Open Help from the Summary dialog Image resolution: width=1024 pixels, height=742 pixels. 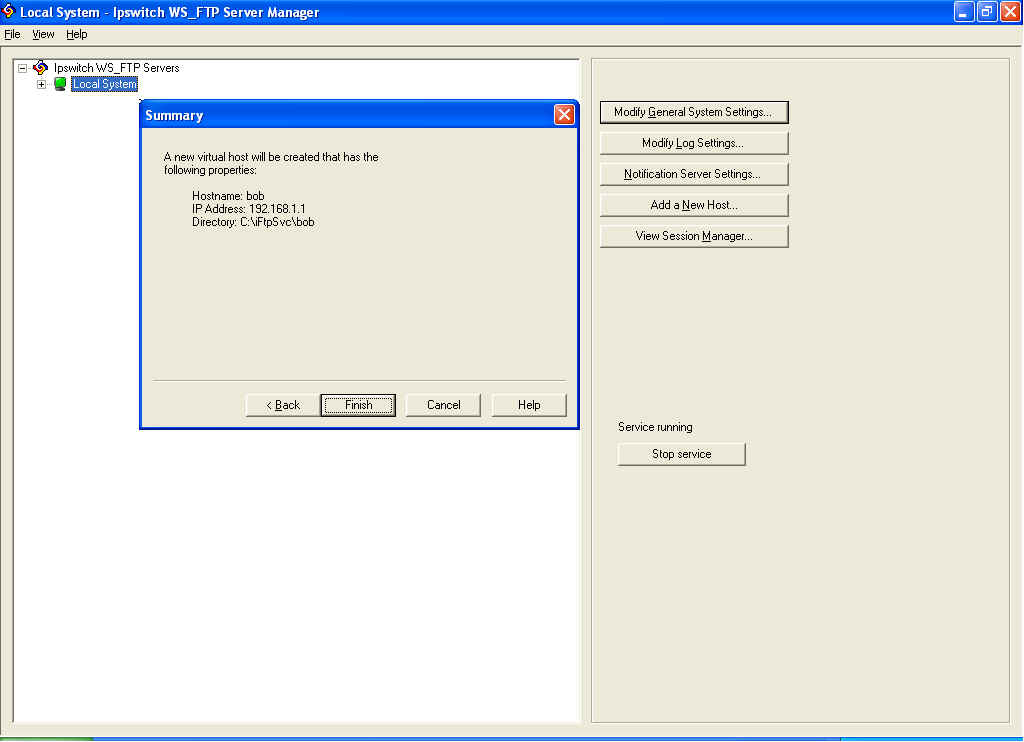pyautogui.click(x=529, y=405)
